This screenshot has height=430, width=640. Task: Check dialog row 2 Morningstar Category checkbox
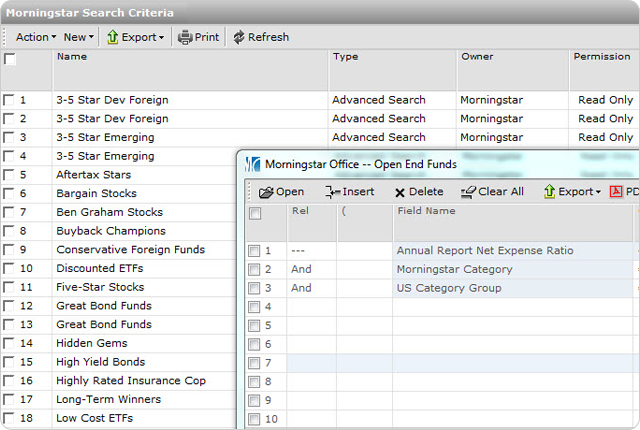254,269
